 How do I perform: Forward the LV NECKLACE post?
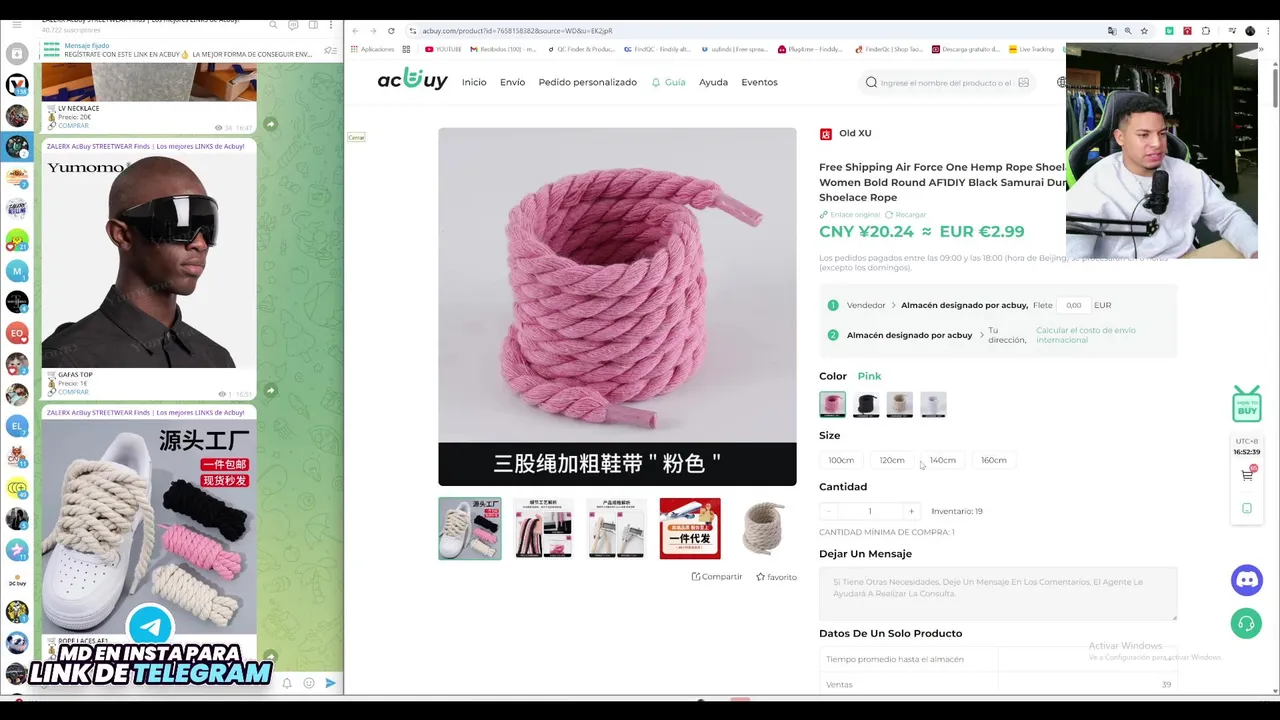tap(270, 124)
